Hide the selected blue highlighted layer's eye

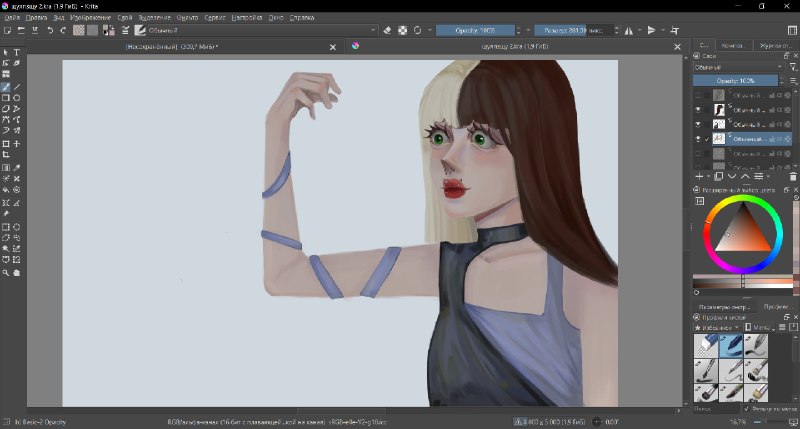698,139
